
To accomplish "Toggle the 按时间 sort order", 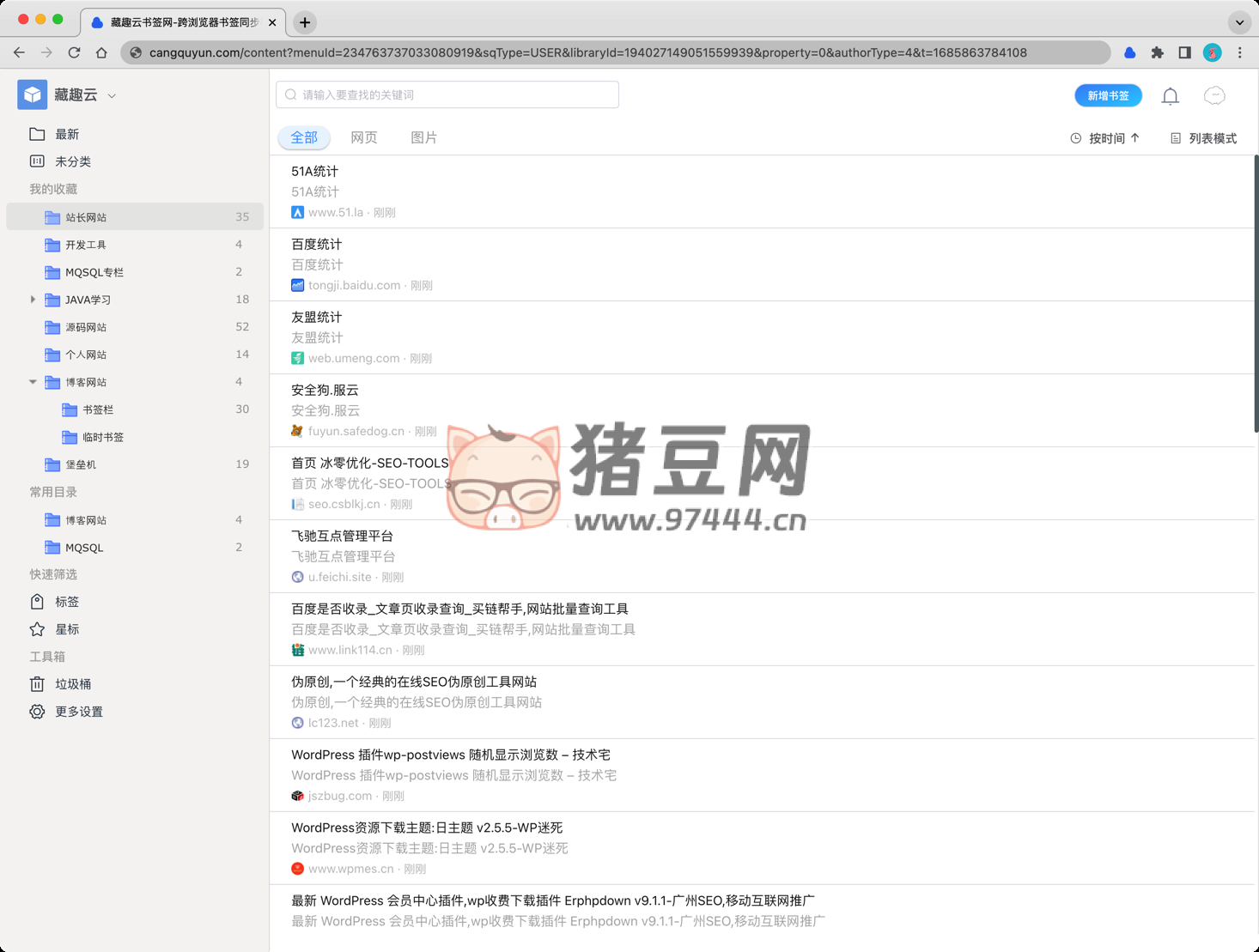I will tap(1105, 138).
